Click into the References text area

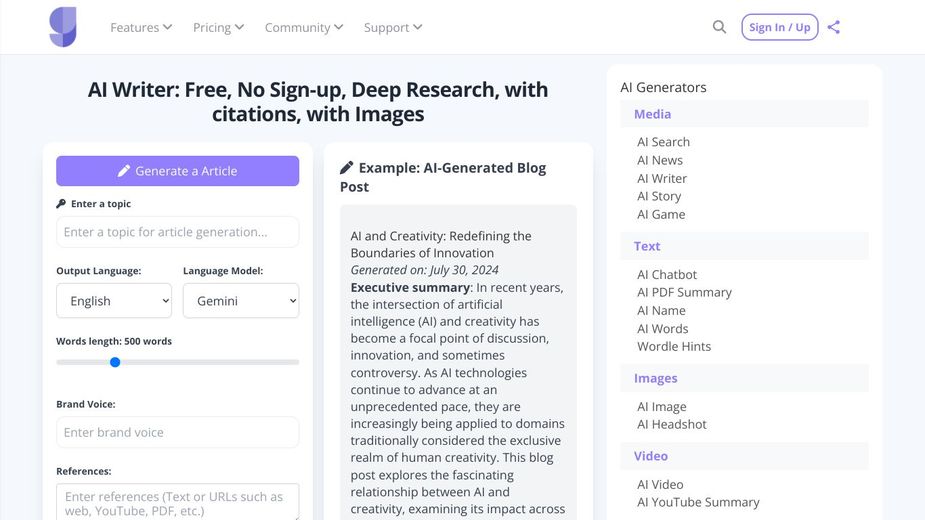click(x=178, y=503)
